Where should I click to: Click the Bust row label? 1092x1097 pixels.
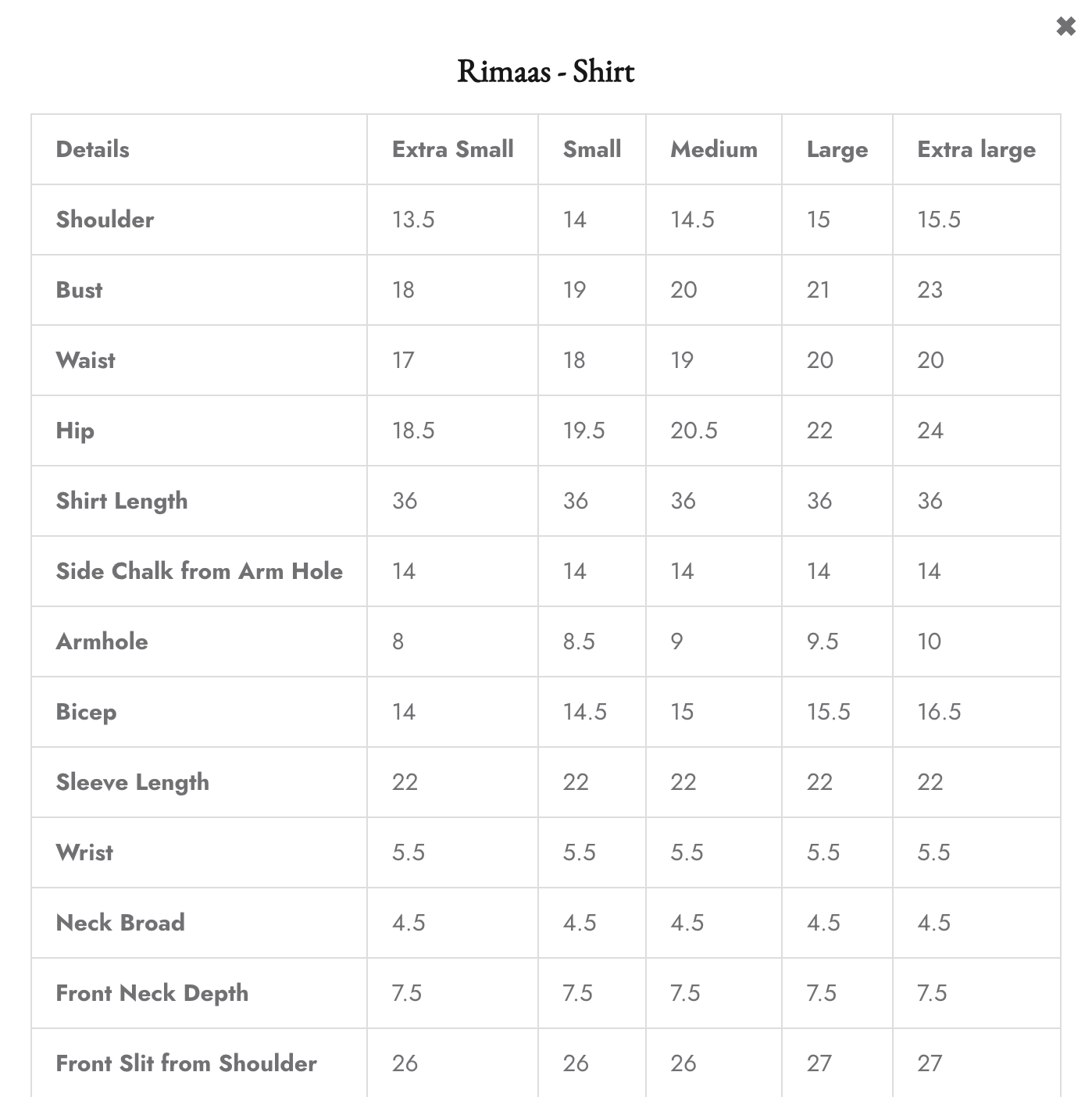tap(79, 290)
